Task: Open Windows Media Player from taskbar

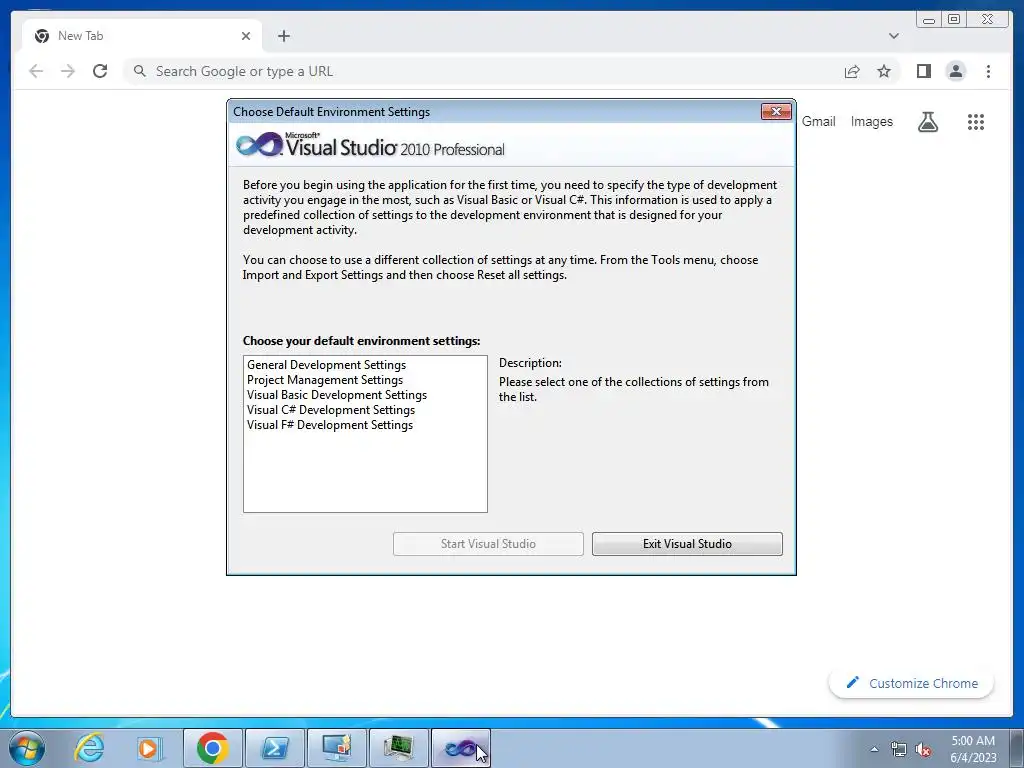Action: (x=149, y=748)
